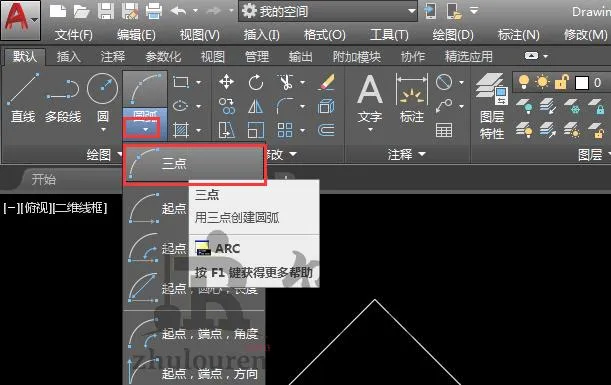Switch to the 插入 ribbon tab
Image resolution: width=611 pixels, height=385 pixels.
69,57
